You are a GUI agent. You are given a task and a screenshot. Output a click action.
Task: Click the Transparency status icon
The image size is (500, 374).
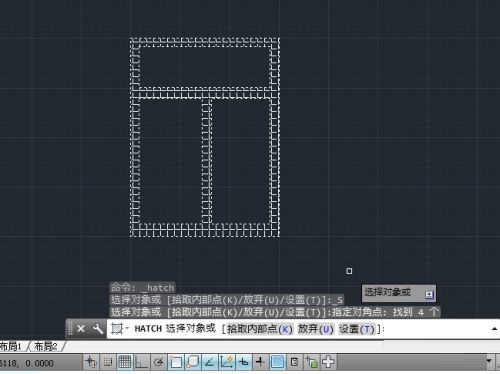tap(278, 362)
